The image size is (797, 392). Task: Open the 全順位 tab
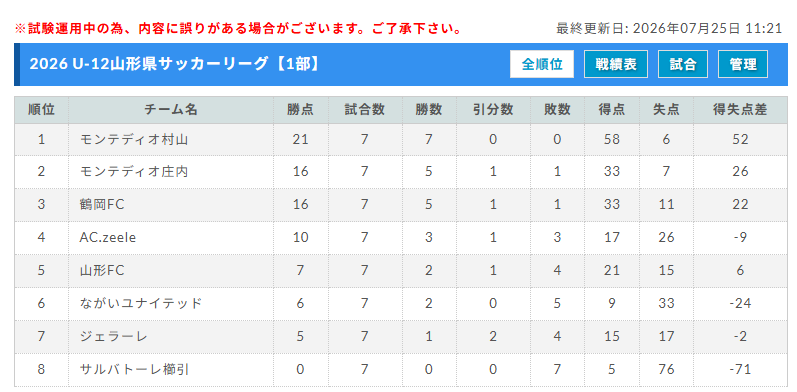click(x=542, y=64)
